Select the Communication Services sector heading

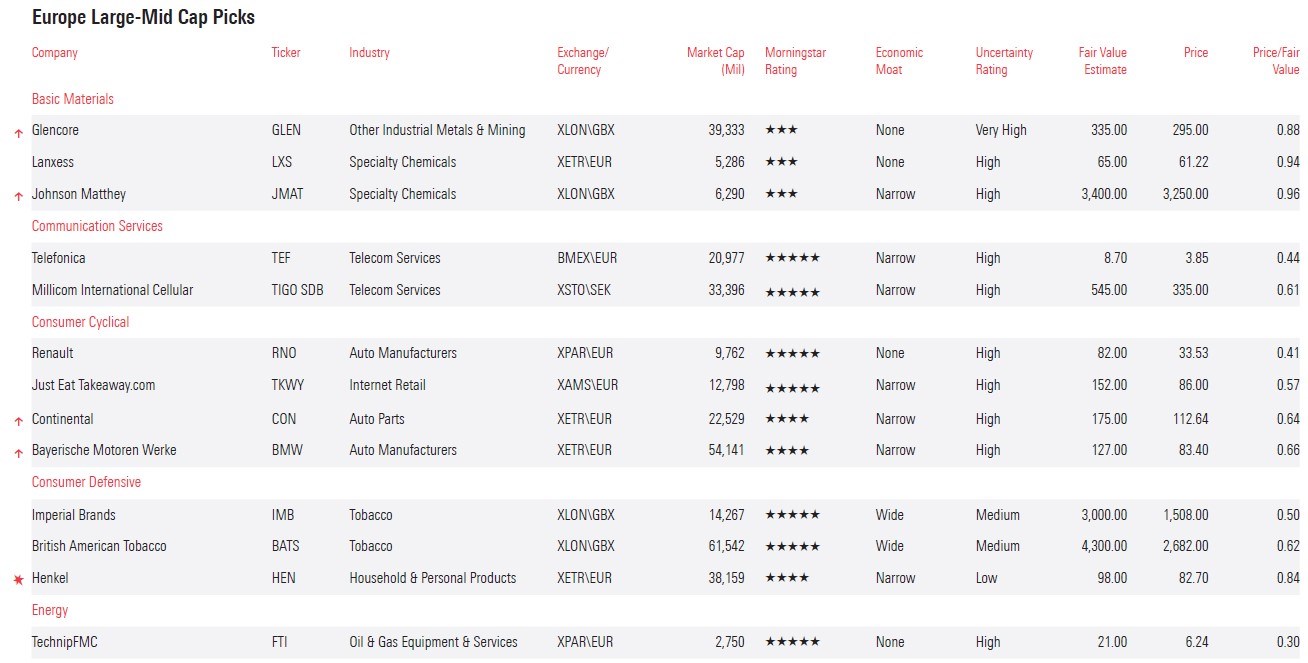(x=97, y=226)
